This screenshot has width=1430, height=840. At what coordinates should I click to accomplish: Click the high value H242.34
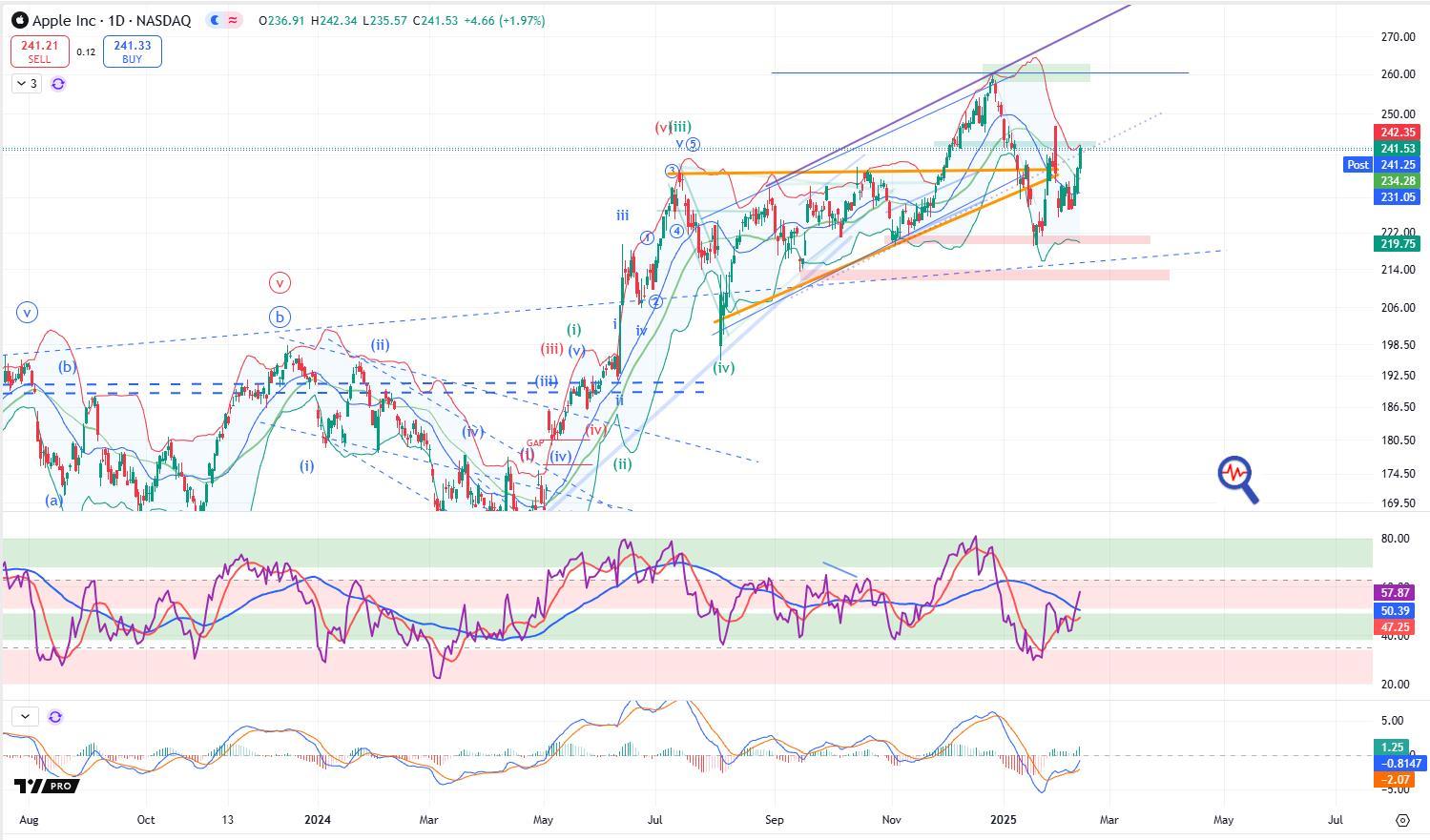[x=334, y=20]
